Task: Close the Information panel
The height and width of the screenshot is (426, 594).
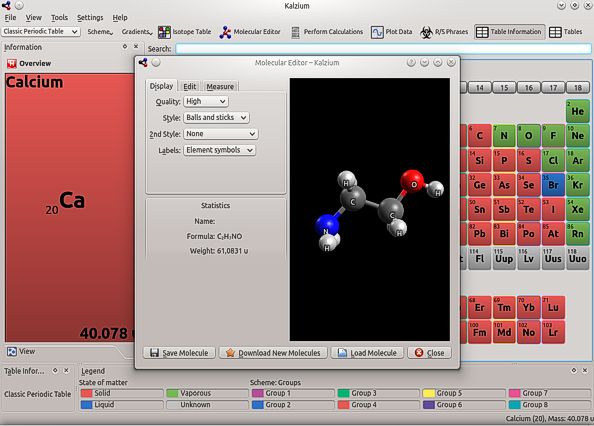Action: point(136,47)
